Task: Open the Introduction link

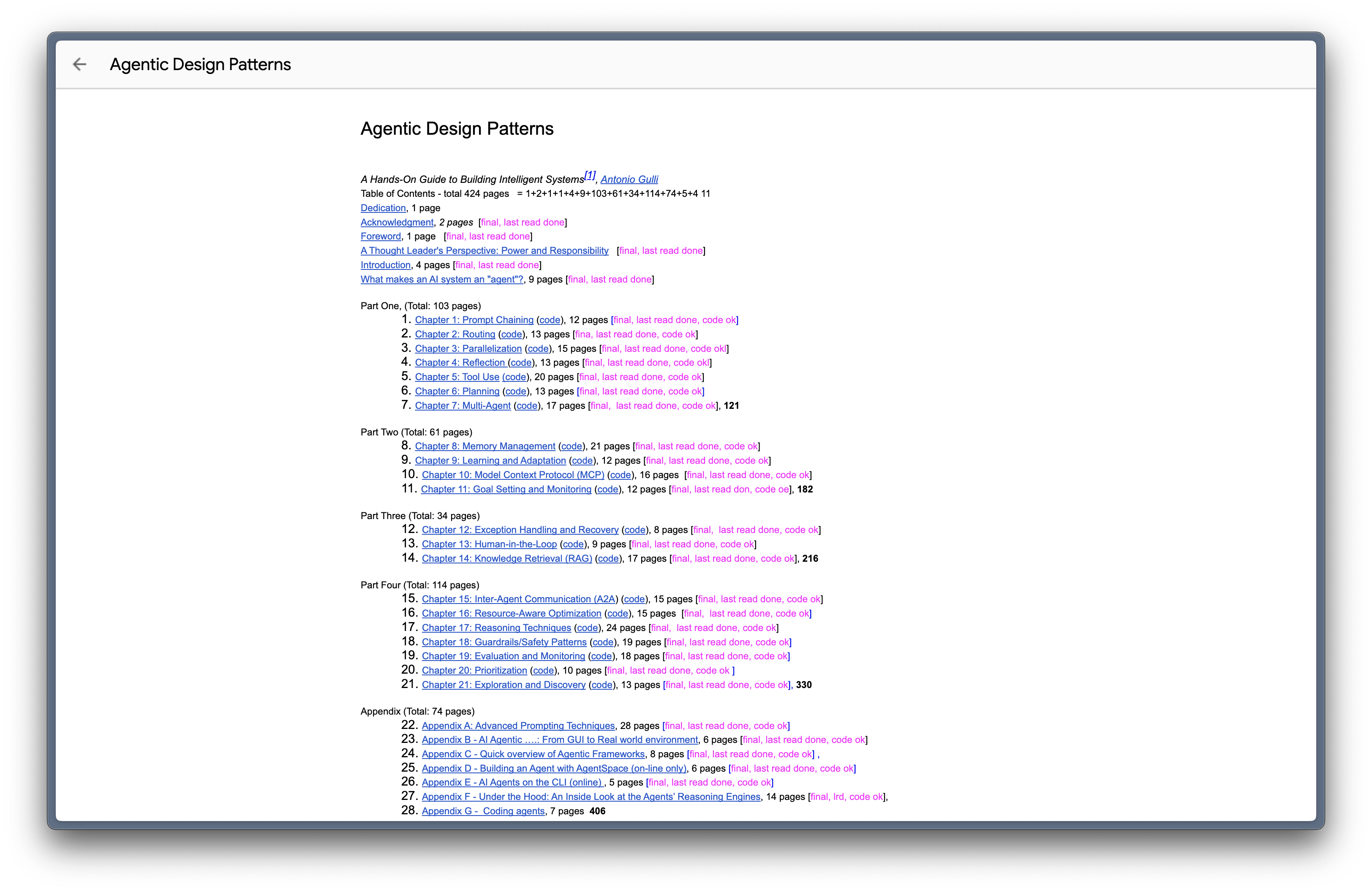Action: click(385, 265)
